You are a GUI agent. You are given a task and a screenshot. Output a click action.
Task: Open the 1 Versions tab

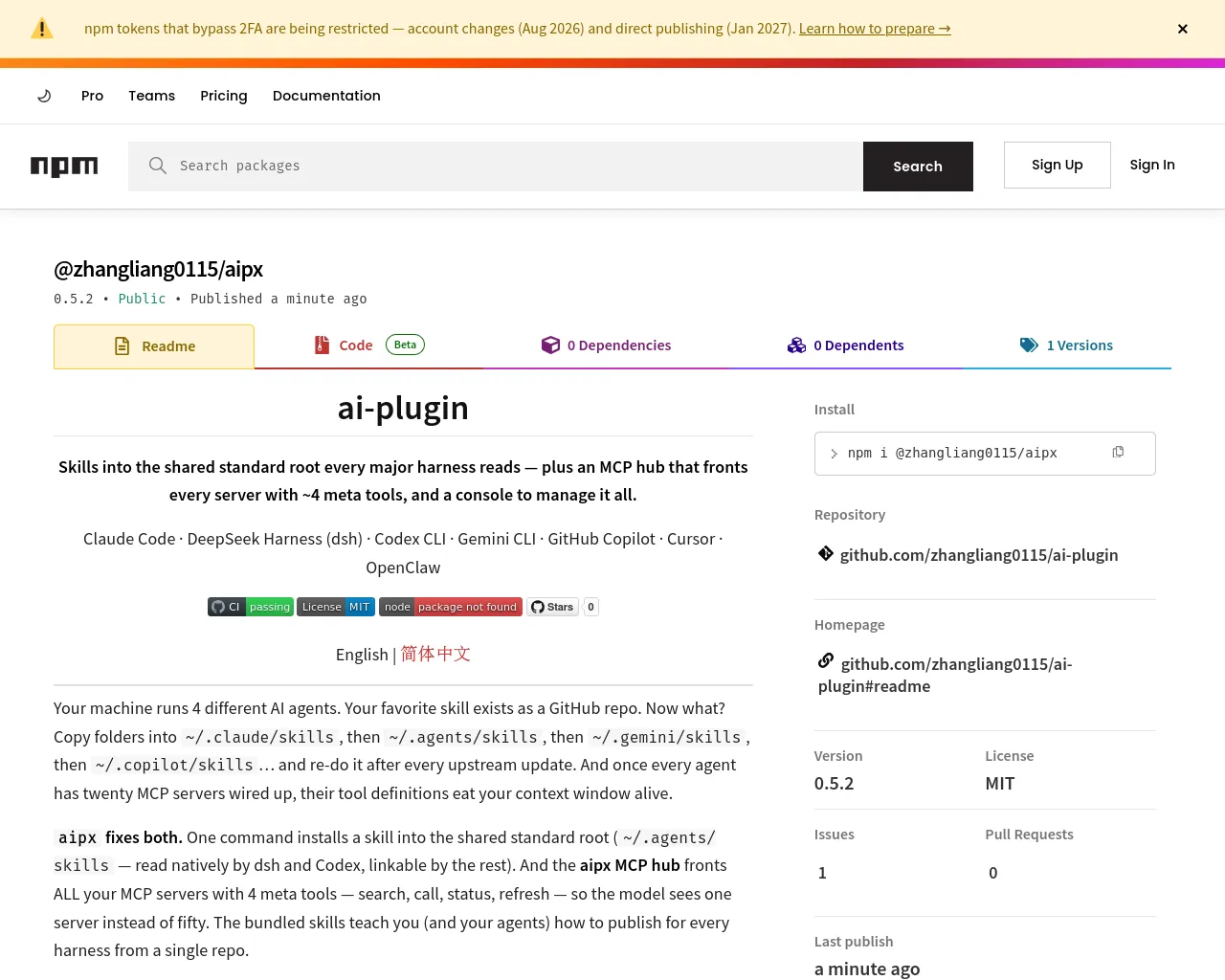tap(1066, 345)
